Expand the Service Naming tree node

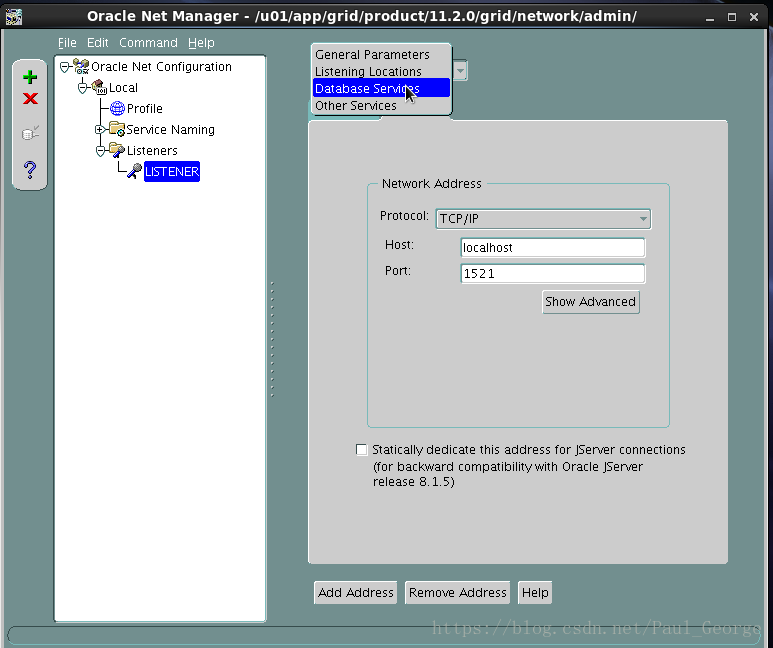click(x=100, y=130)
